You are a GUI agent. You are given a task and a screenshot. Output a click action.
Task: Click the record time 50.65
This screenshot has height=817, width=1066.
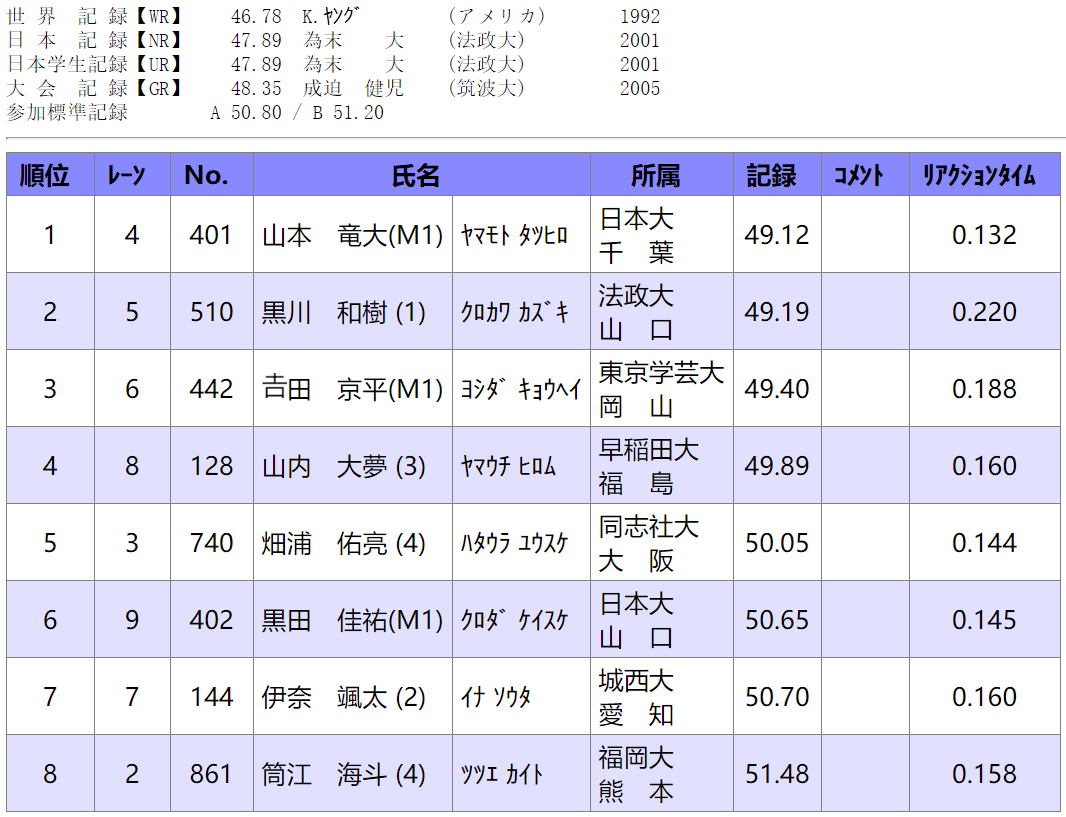777,620
